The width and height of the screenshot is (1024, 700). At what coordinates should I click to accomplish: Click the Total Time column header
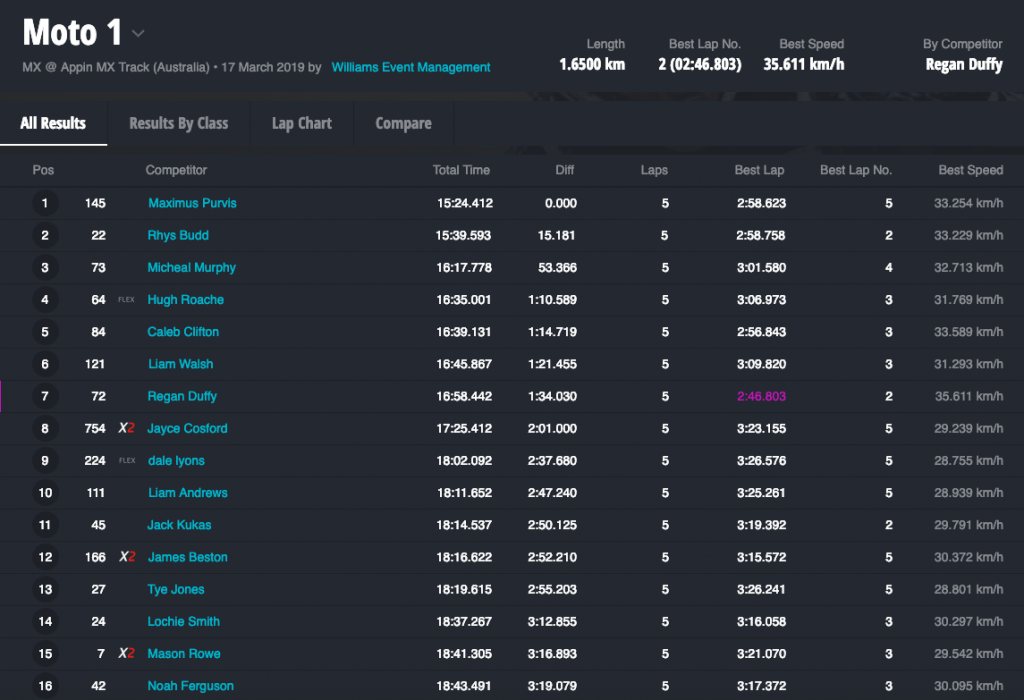click(461, 170)
